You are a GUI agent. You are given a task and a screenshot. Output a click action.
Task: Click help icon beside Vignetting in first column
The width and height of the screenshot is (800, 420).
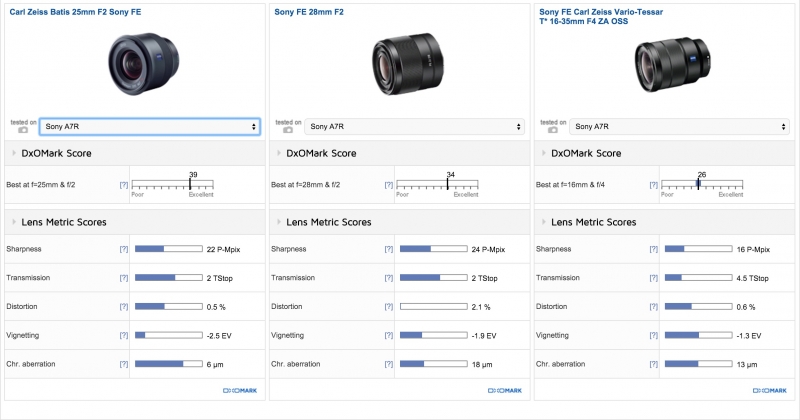pos(124,335)
